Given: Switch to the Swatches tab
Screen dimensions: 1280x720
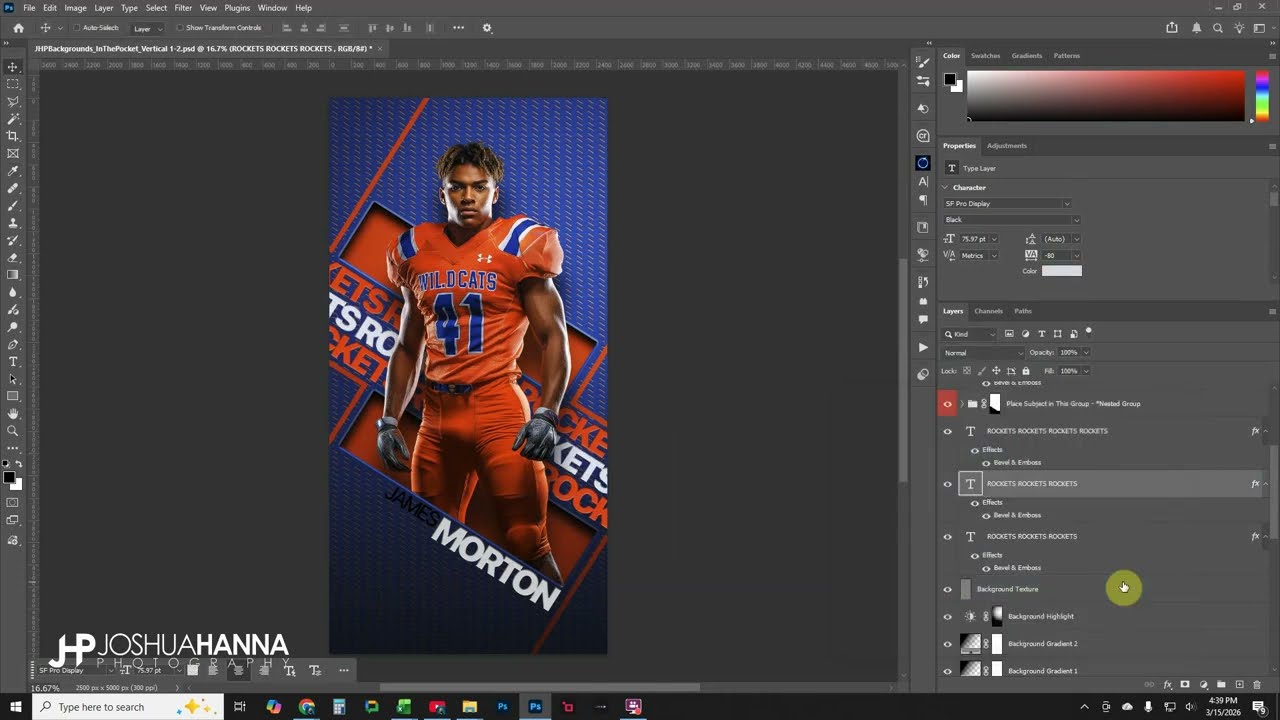Looking at the screenshot, I should (x=985, y=56).
